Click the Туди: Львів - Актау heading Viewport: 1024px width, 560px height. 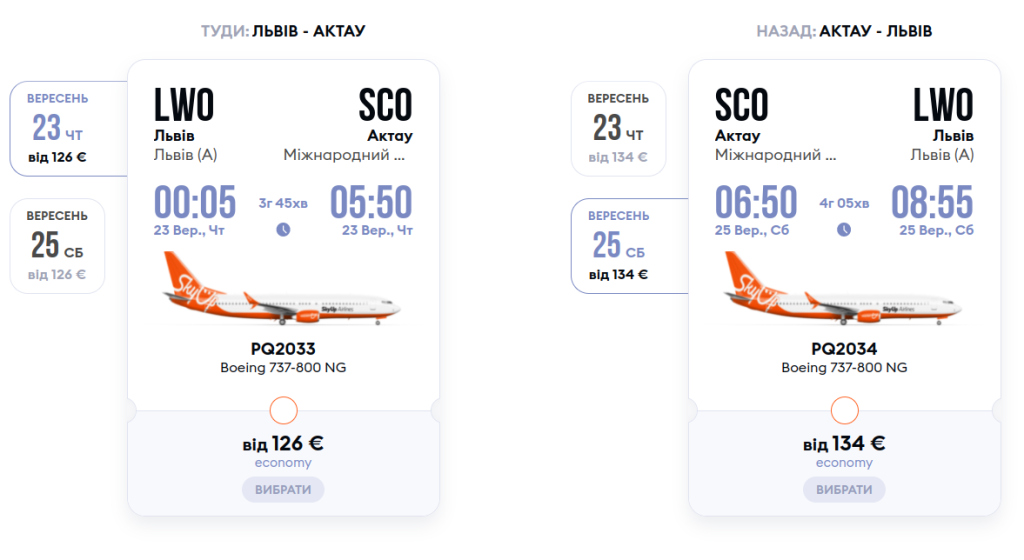pos(283,31)
